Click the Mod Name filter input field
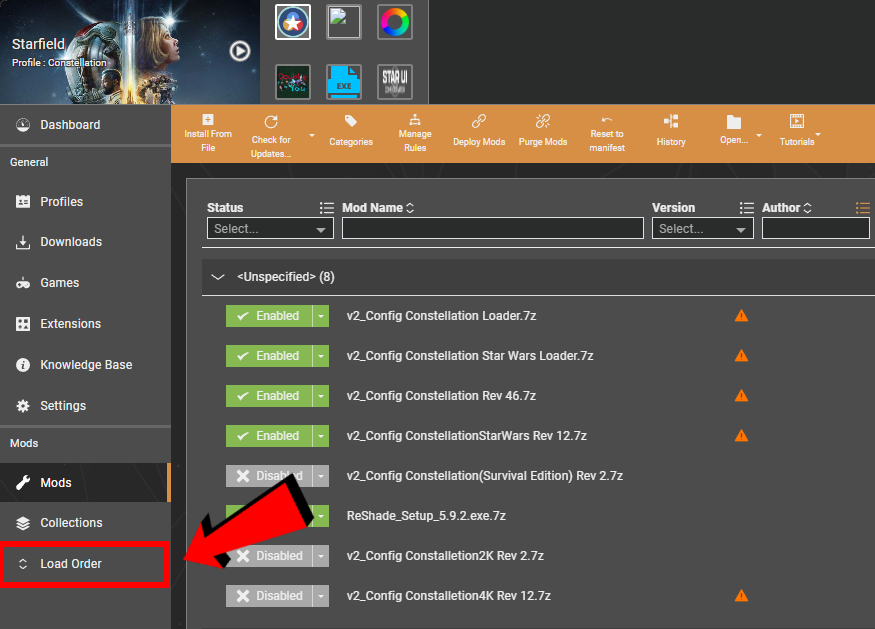875x629 pixels. pyautogui.click(x=493, y=228)
